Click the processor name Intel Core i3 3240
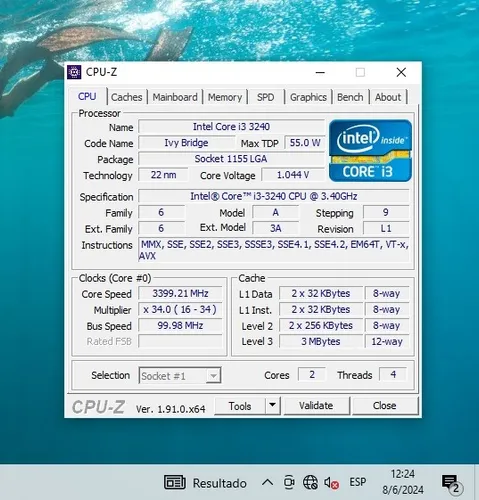 click(x=231, y=127)
